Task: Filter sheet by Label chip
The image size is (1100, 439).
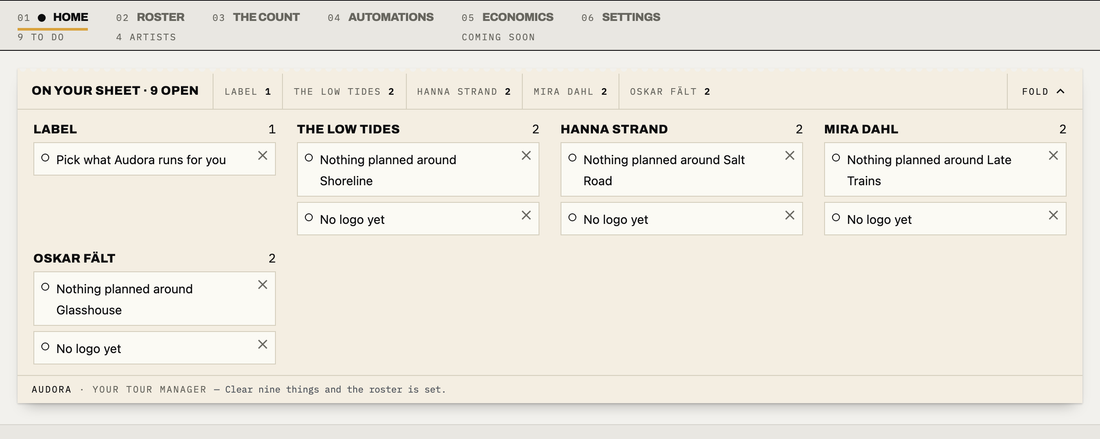Action: coord(248,91)
